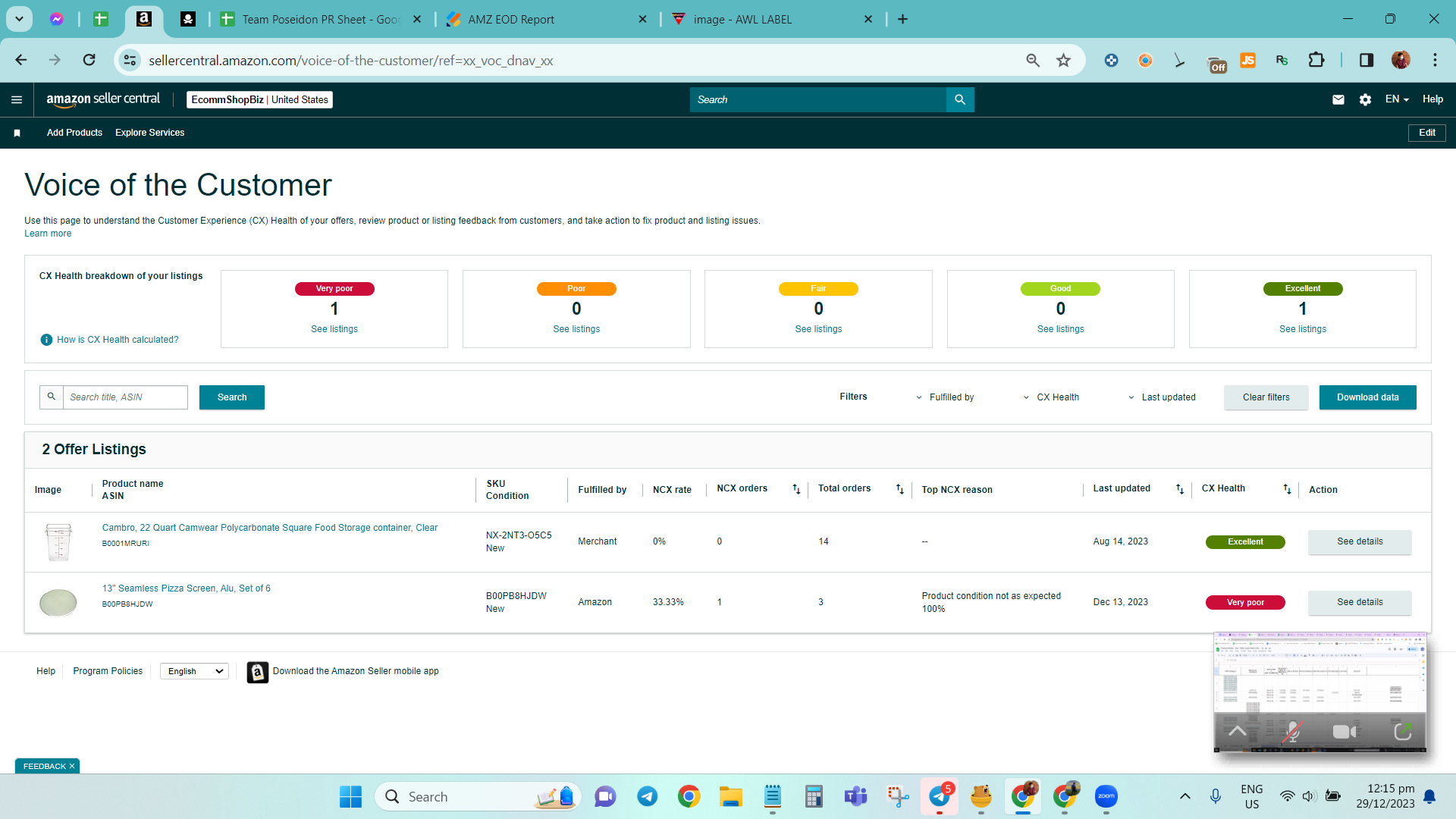Open Add Products menu item
Screen dimensions: 1456x819
coord(74,133)
